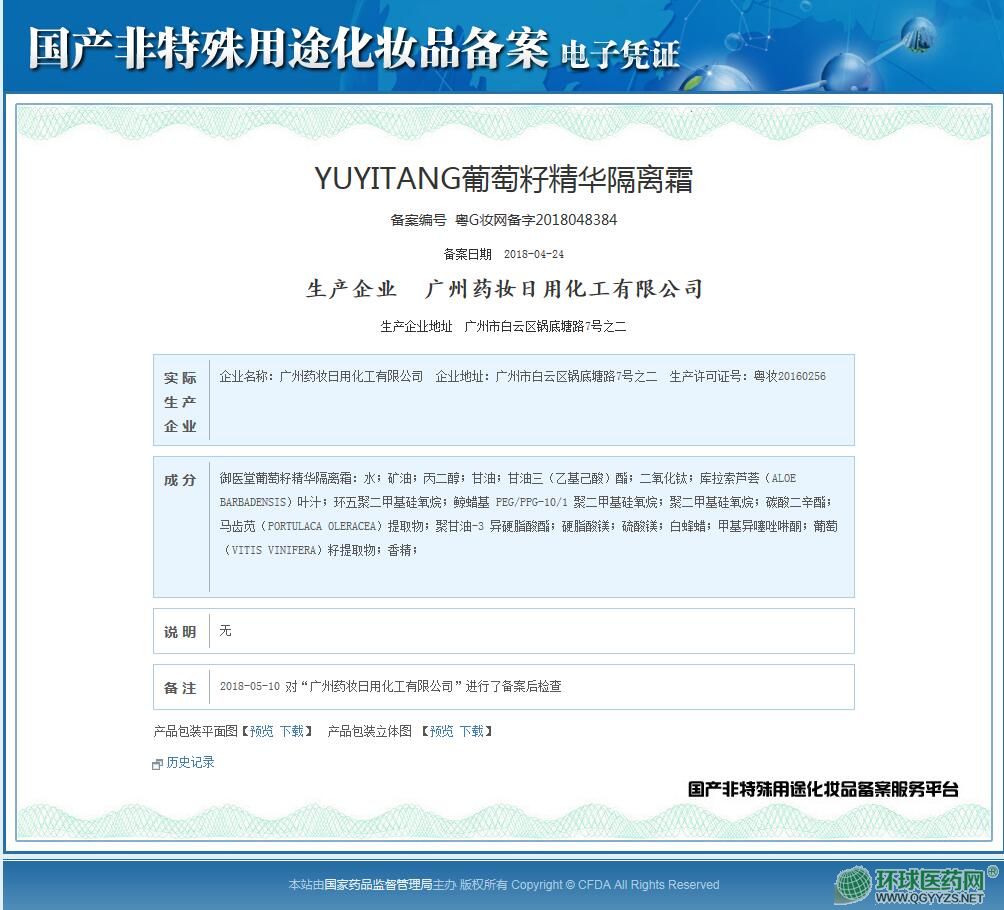Click the 国产非特殊用途化妆品备案 header title
Screen dimensions: 1004x910
(x=288, y=48)
